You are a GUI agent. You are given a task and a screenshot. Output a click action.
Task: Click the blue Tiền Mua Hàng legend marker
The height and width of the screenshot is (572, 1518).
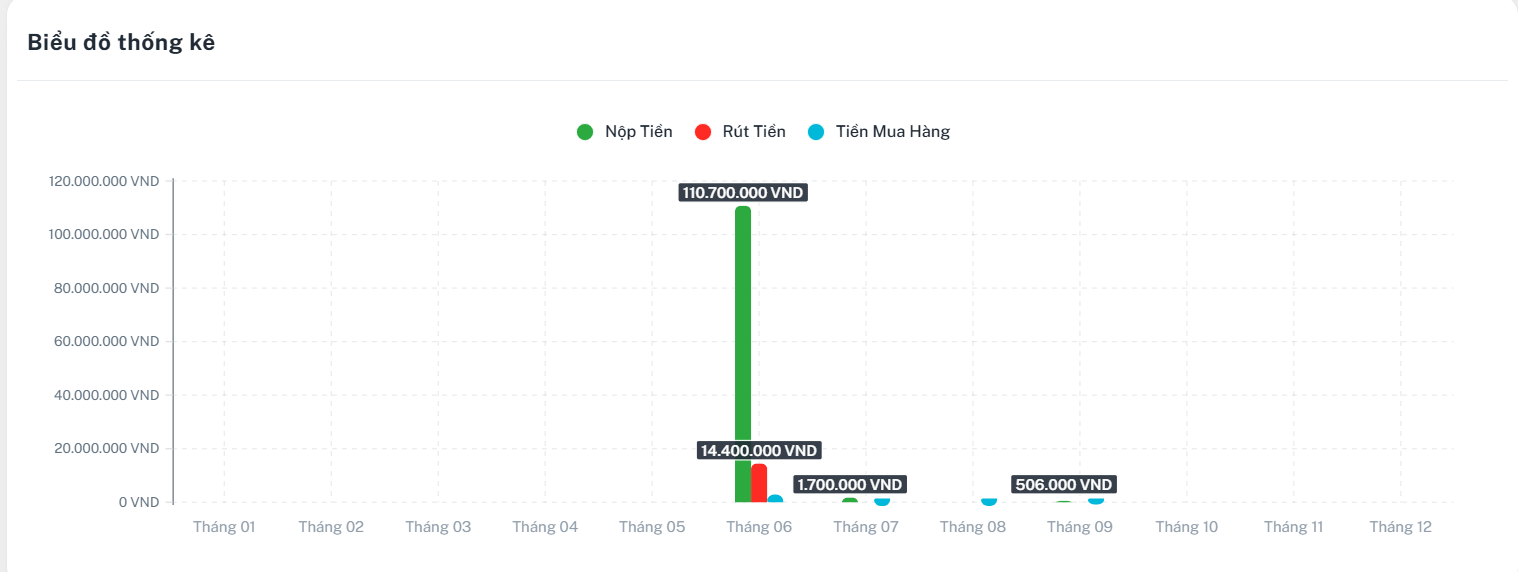(x=816, y=132)
